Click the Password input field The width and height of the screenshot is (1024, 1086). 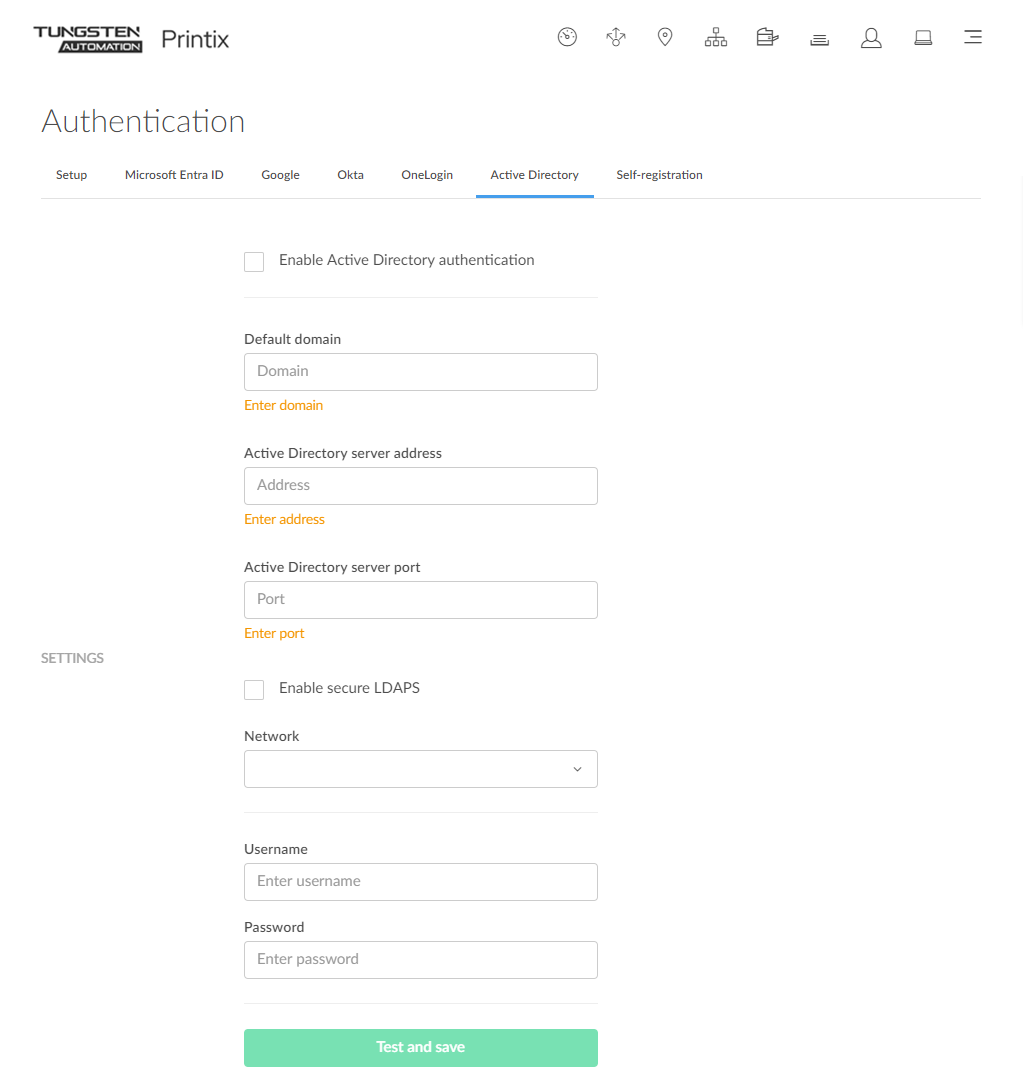click(420, 959)
